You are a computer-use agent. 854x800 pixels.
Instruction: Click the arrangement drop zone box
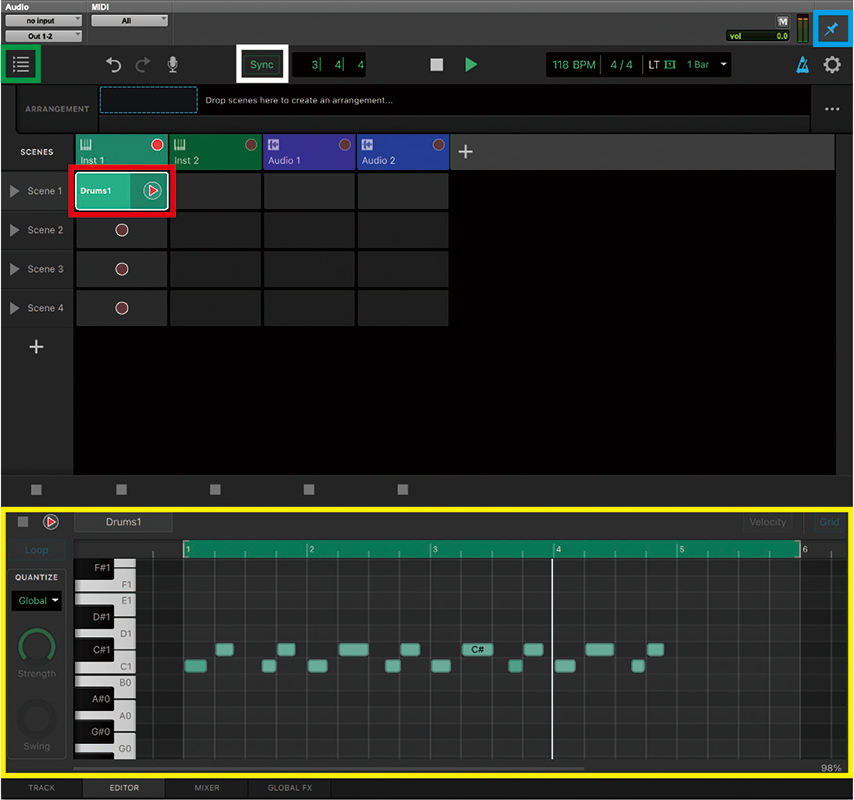tap(149, 100)
